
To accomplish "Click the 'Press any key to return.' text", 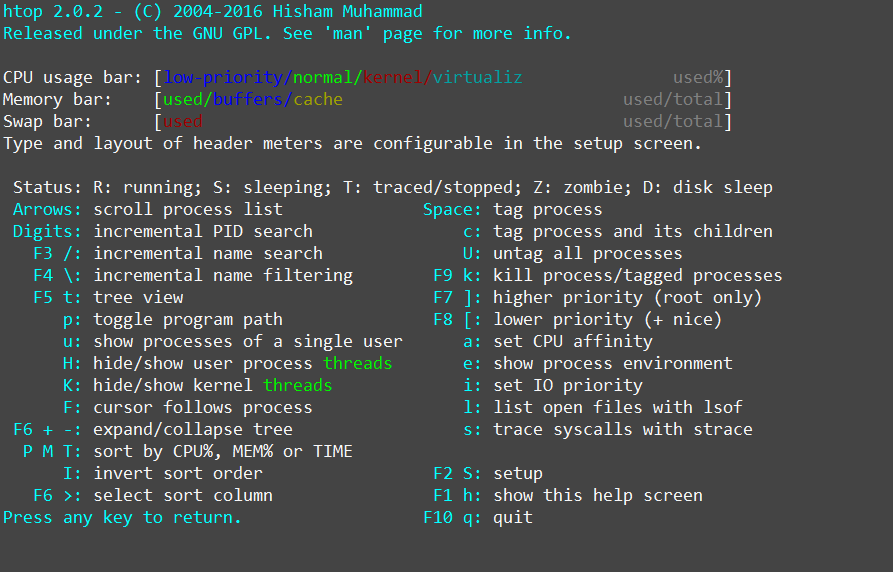I will pyautogui.click(x=122, y=517).
